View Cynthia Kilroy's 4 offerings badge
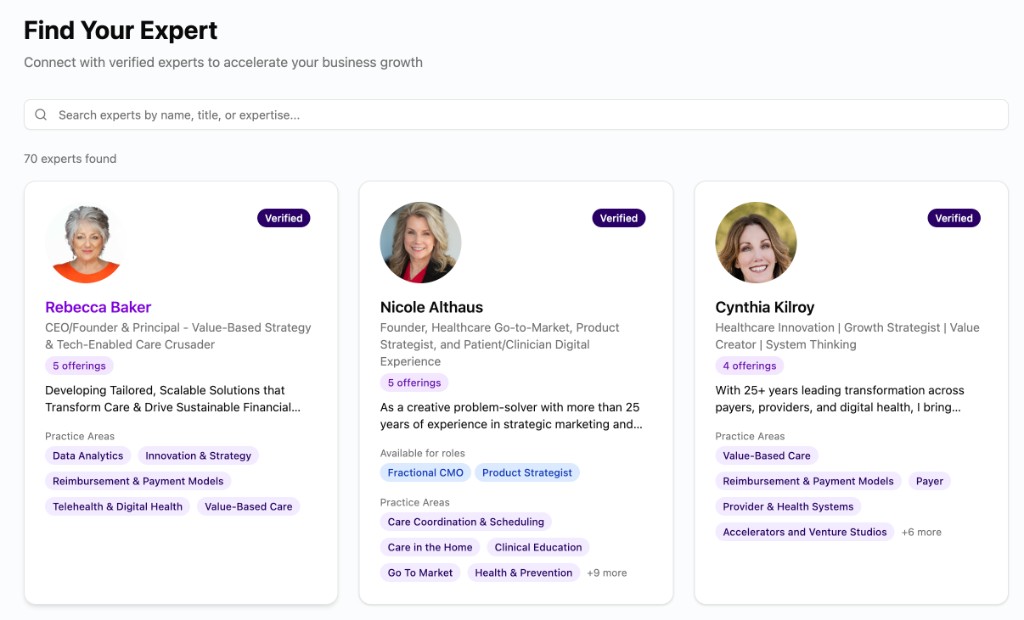This screenshot has width=1024, height=620. (x=749, y=366)
